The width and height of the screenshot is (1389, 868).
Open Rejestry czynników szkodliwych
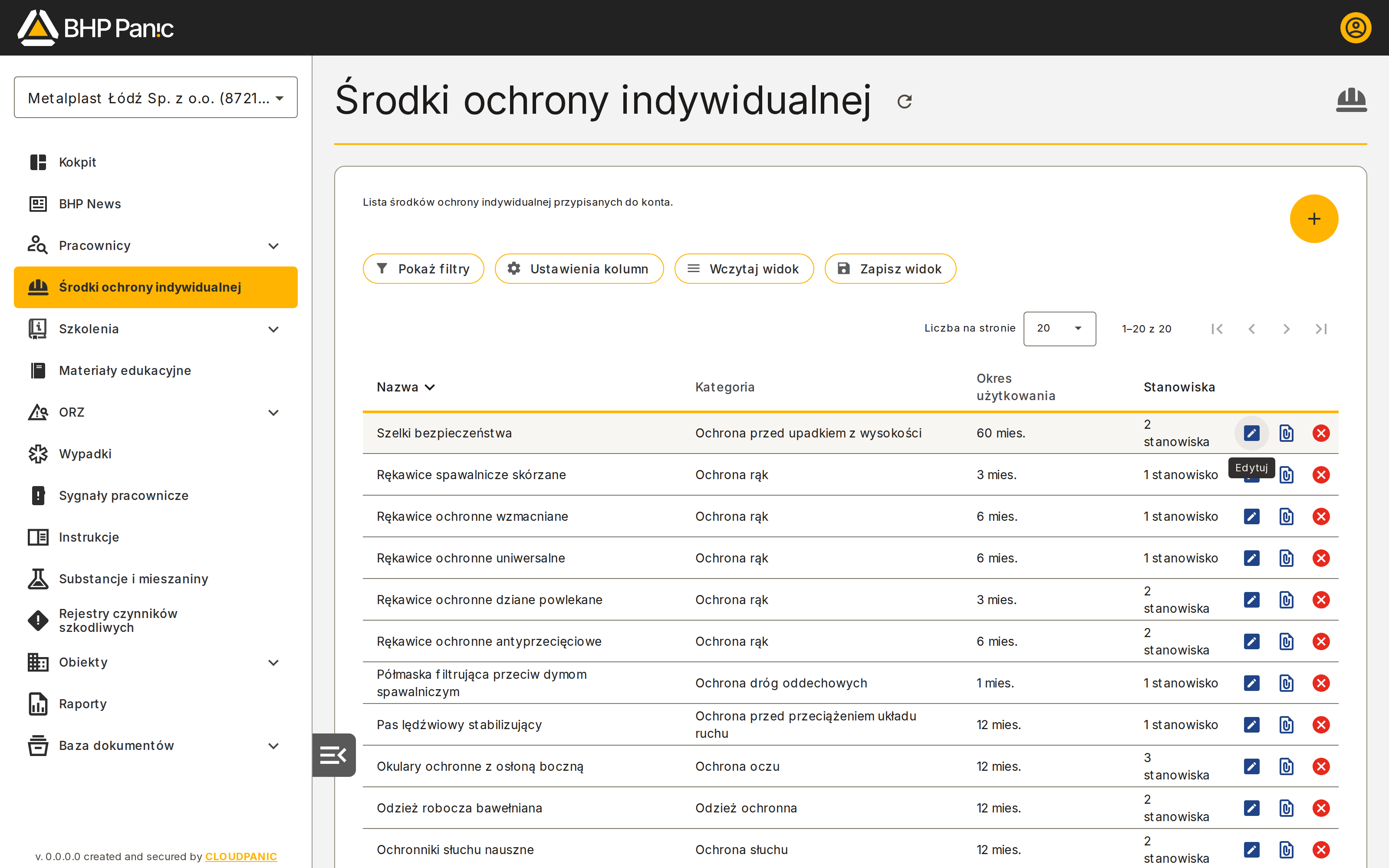click(155, 621)
